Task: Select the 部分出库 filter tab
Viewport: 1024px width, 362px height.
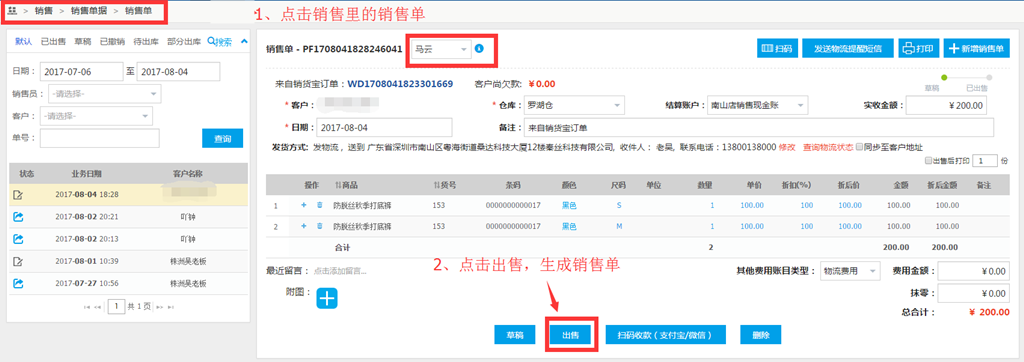Action: (x=184, y=42)
